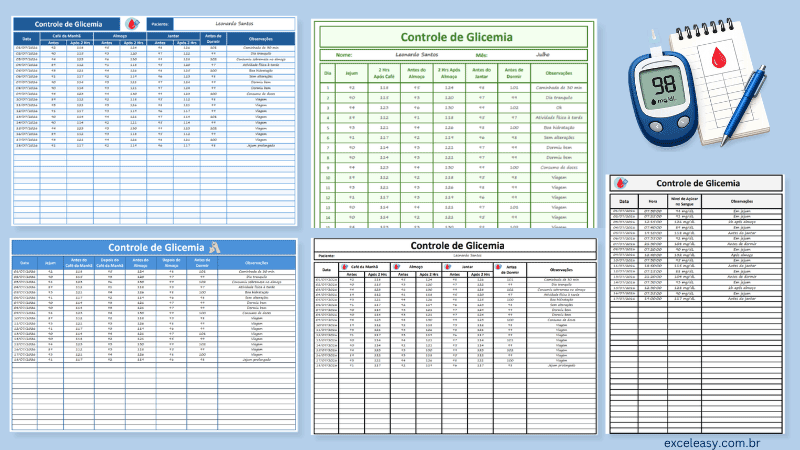Select the Controle de Glicemia title in bottom-left blue sheet
800x450 pixels.
[156, 247]
